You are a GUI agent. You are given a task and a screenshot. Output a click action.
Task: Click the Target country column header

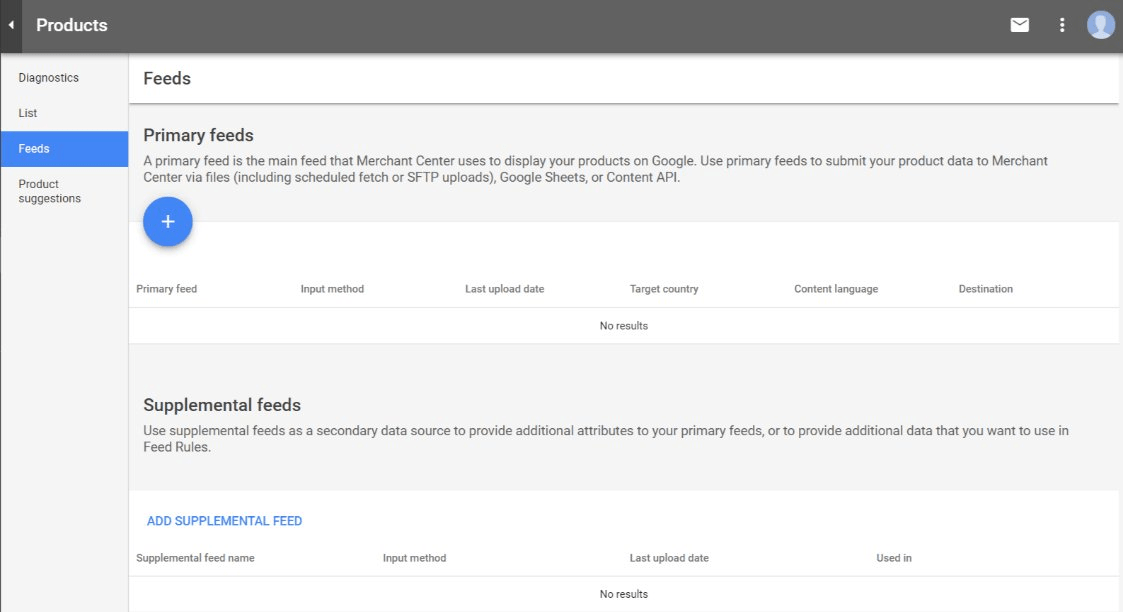663,288
